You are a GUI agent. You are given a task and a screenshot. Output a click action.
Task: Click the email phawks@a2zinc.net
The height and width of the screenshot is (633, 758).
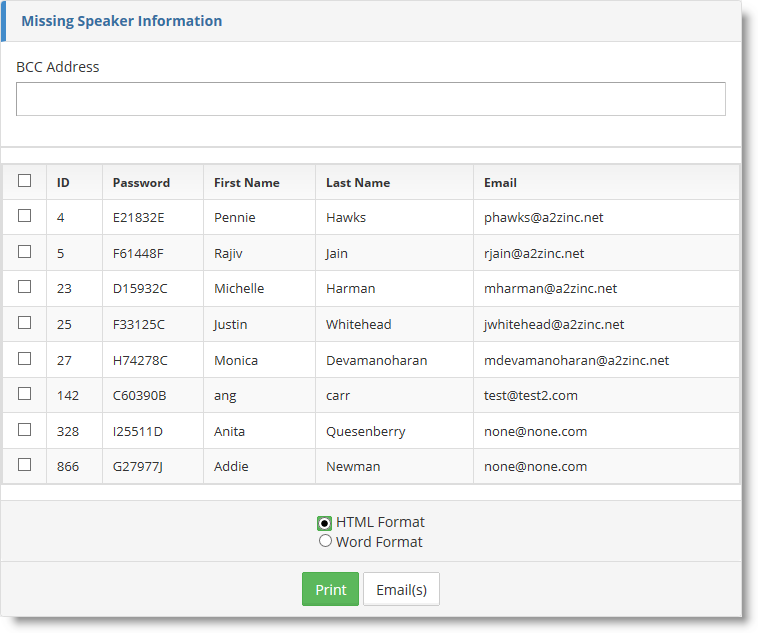[x=543, y=218]
